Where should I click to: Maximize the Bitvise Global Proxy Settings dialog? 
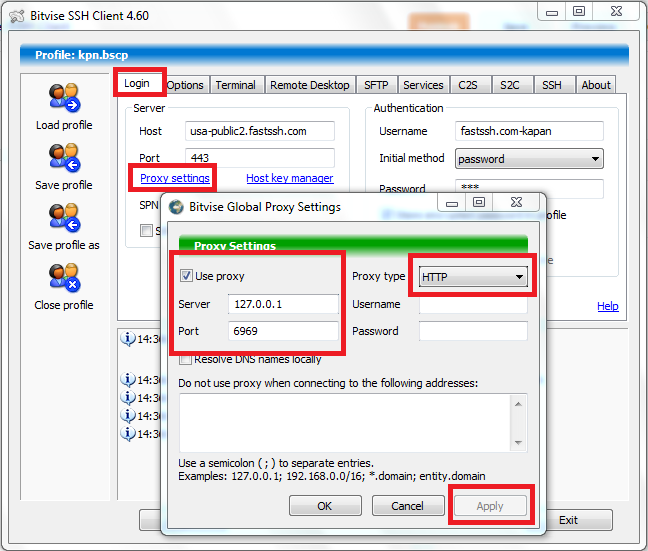pos(479,202)
